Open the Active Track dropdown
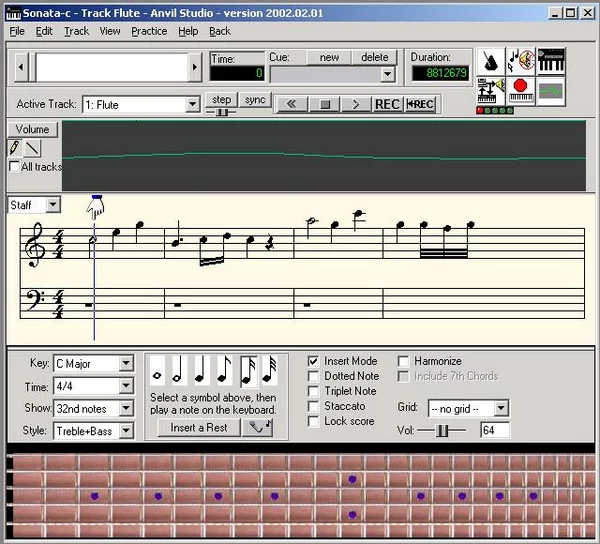The height and width of the screenshot is (544, 600). 192,104
